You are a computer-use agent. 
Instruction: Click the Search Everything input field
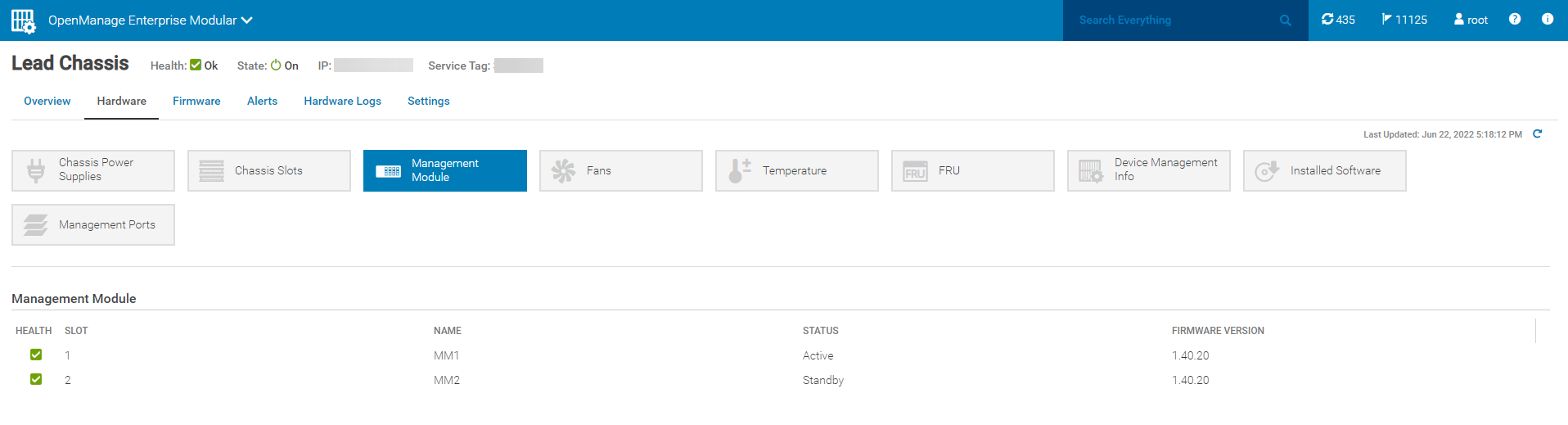pos(1170,20)
